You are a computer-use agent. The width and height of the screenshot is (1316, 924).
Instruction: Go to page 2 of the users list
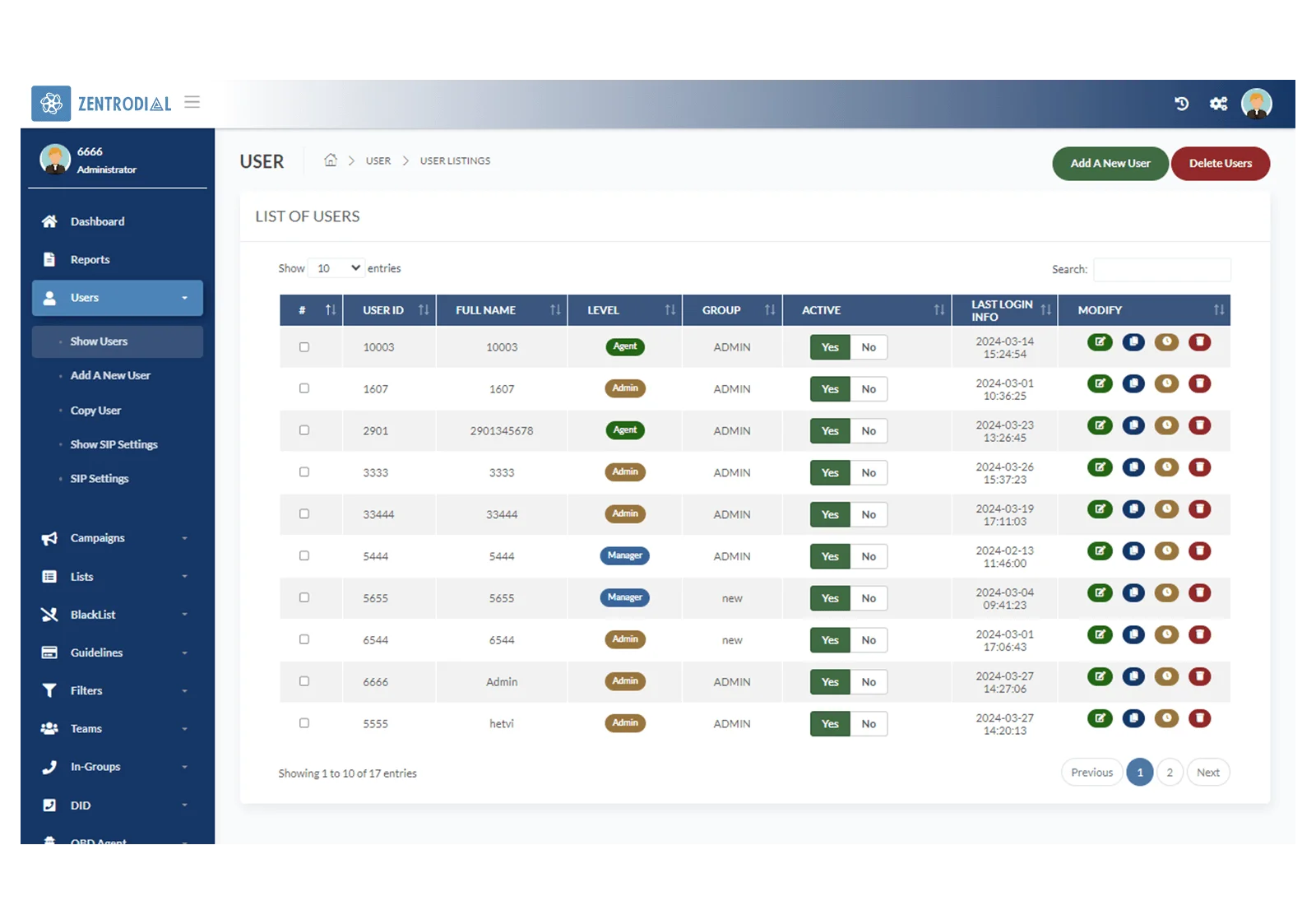click(1170, 773)
